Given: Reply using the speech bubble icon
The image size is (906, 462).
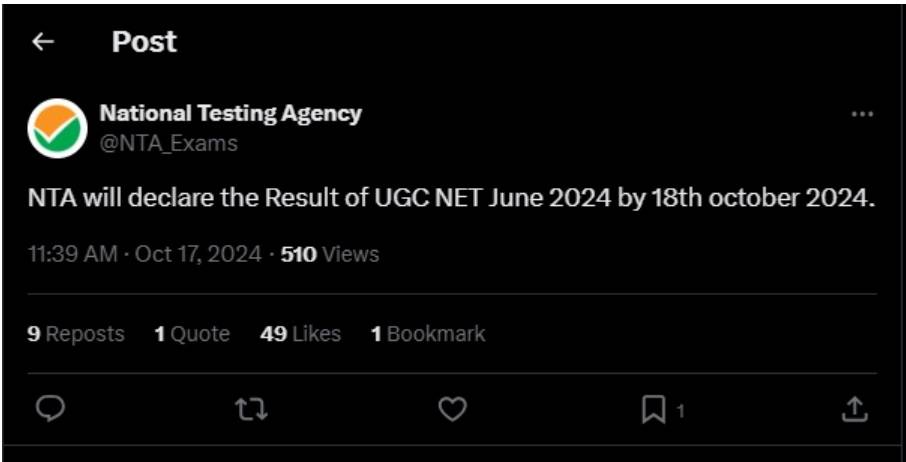Looking at the screenshot, I should (x=50, y=408).
